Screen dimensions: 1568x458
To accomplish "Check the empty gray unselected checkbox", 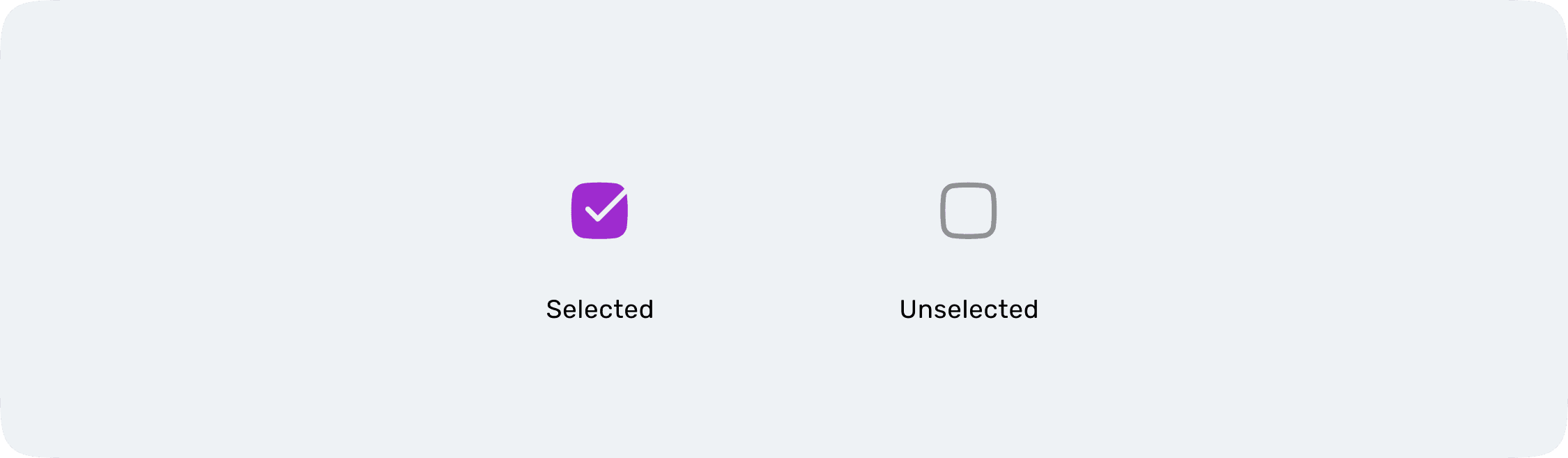I will click(x=968, y=211).
